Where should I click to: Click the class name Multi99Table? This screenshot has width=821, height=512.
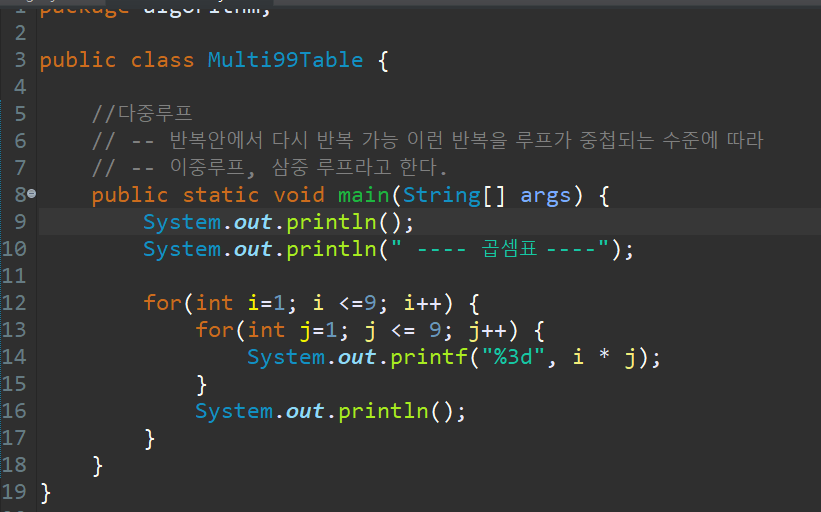[x=285, y=60]
